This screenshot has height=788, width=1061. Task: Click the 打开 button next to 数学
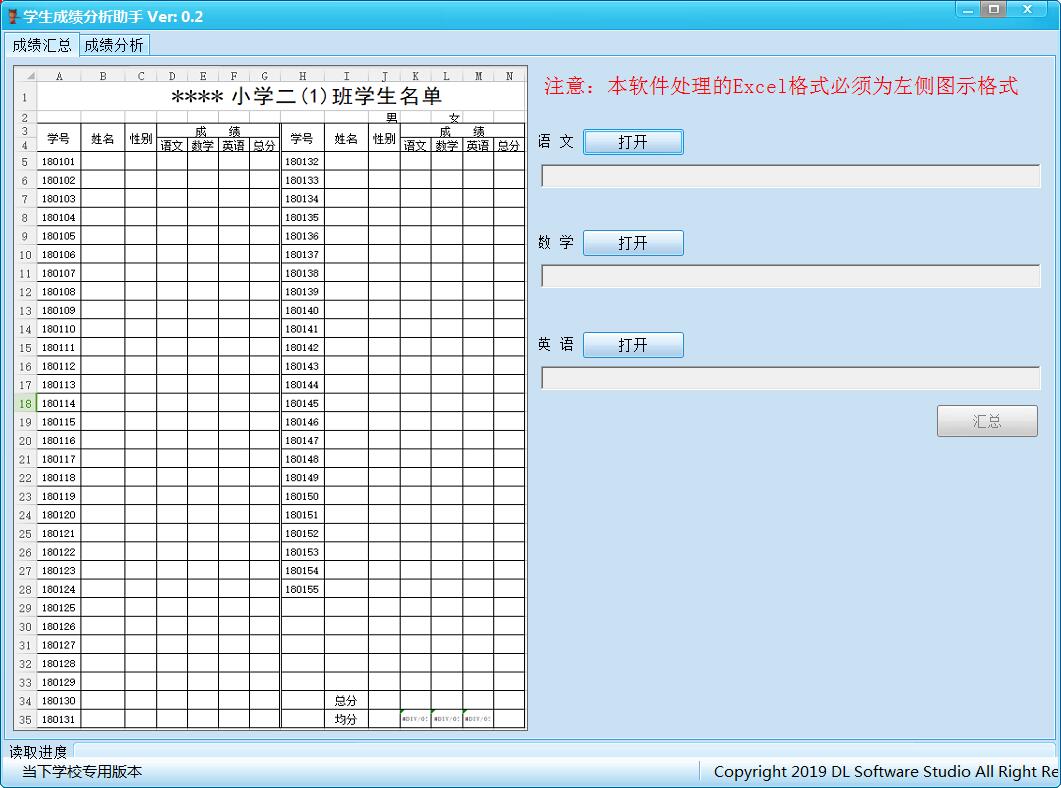tap(632, 242)
